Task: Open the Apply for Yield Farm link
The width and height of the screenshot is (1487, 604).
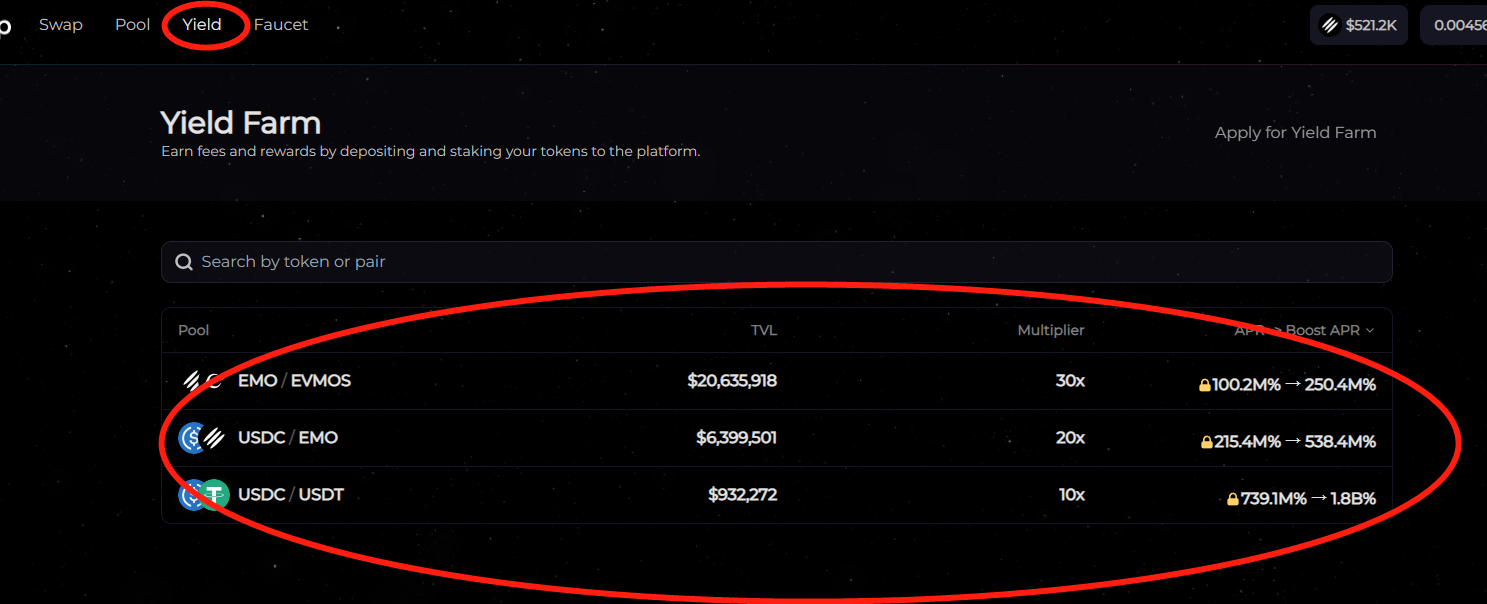Action: coord(1295,132)
